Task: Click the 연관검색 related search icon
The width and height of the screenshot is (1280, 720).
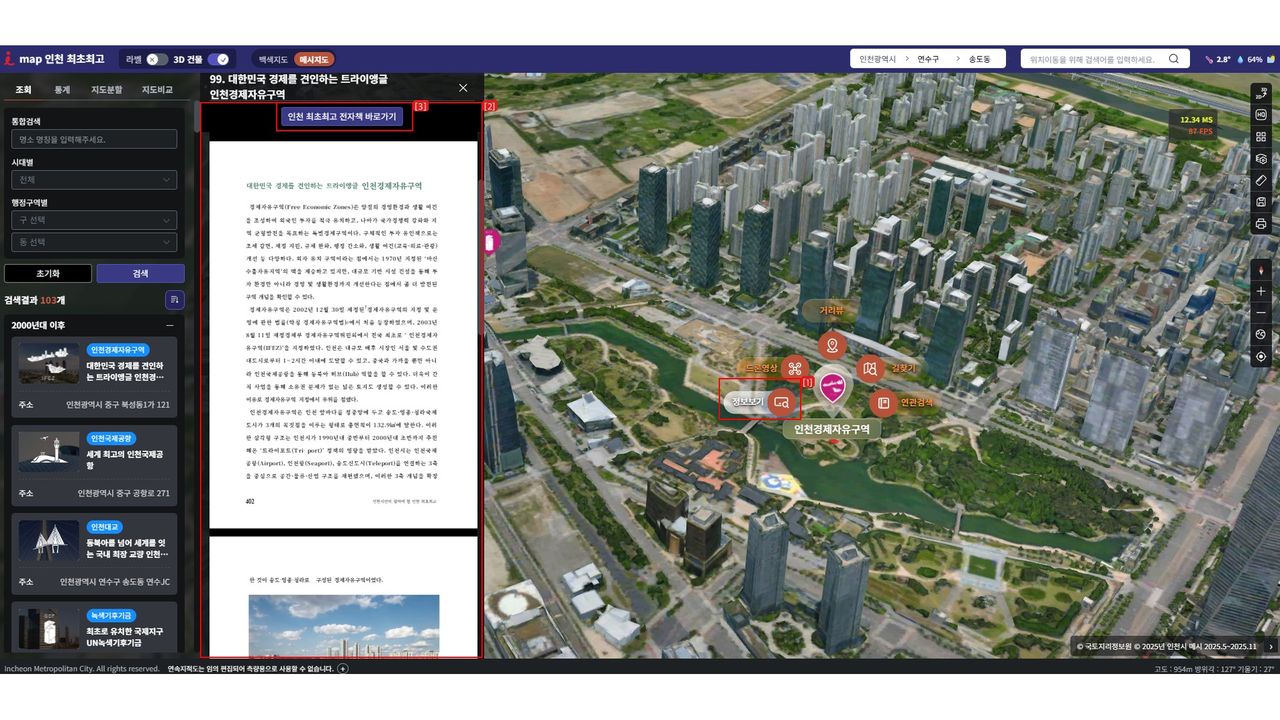Action: [883, 403]
